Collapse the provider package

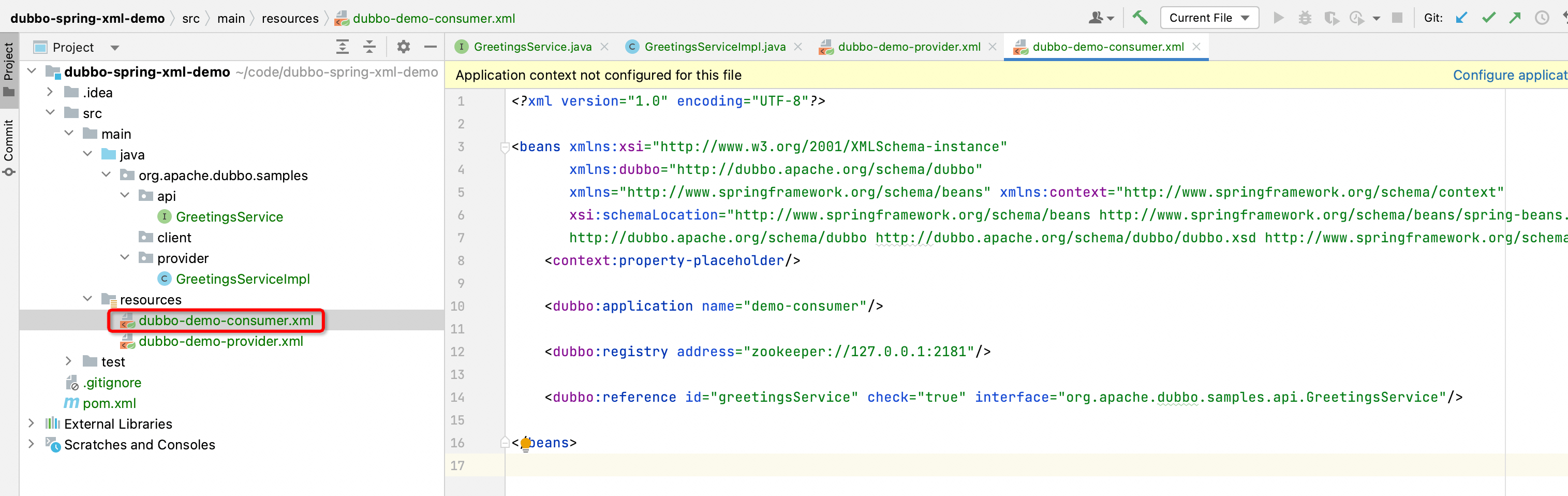click(x=125, y=258)
